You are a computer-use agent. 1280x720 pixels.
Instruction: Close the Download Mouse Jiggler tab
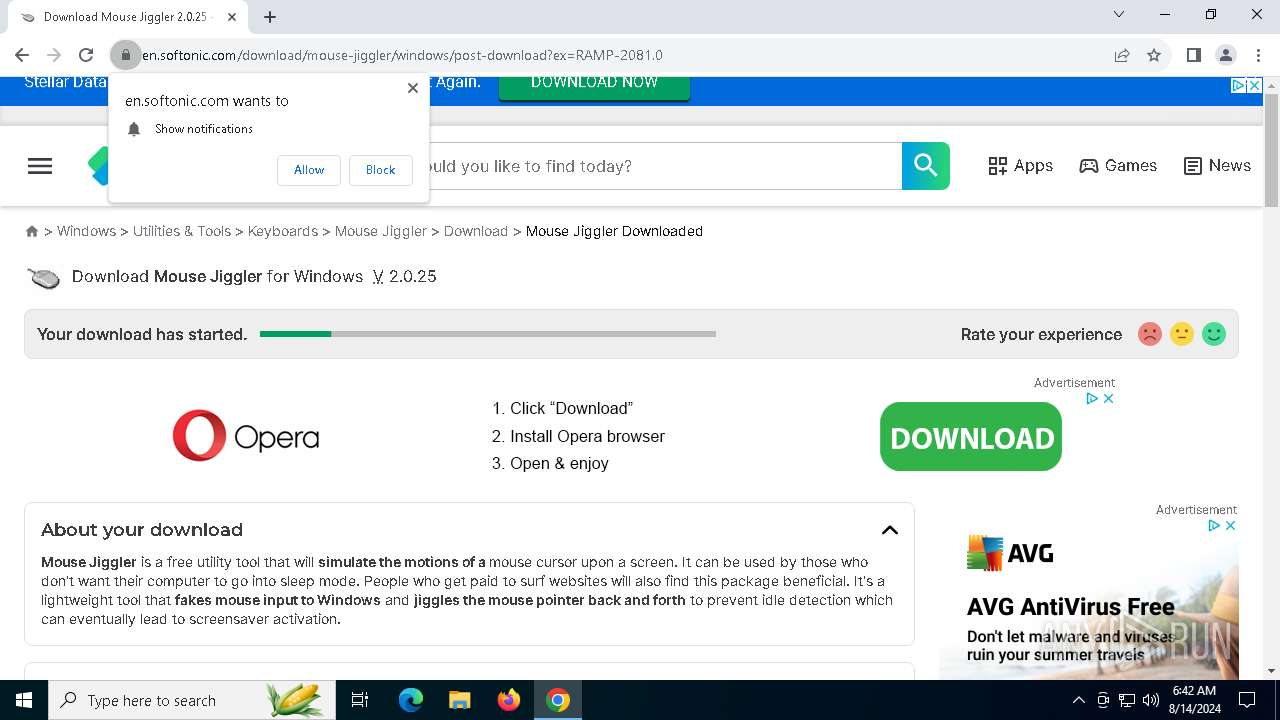click(232, 17)
